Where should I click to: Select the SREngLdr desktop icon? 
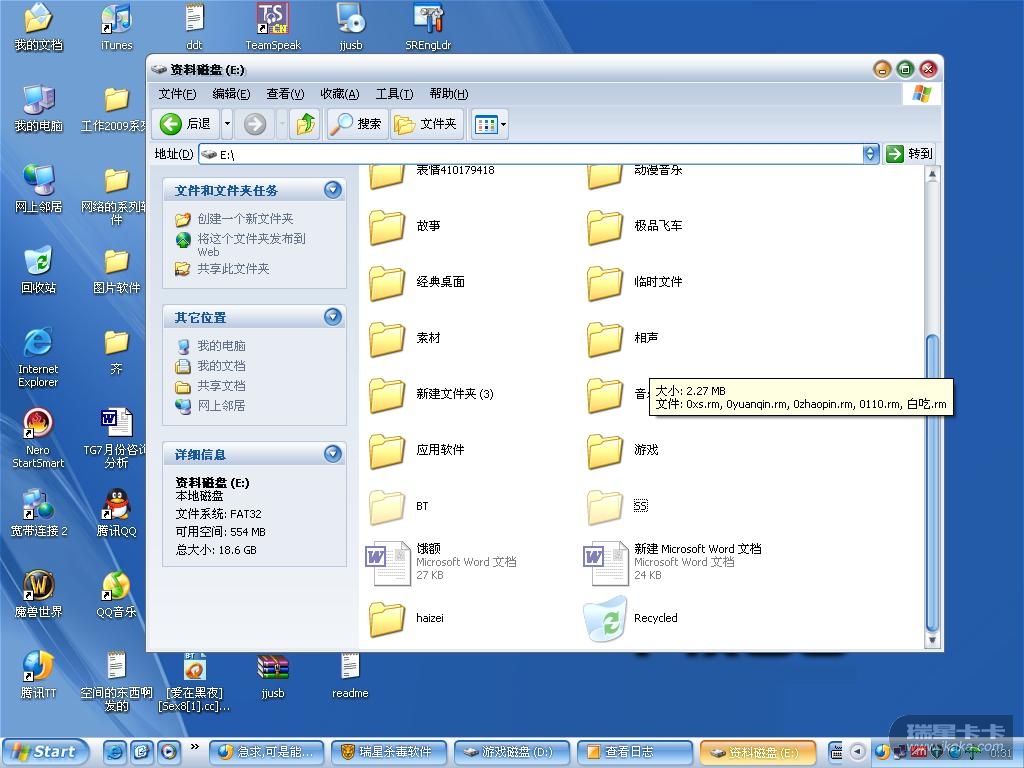428,27
